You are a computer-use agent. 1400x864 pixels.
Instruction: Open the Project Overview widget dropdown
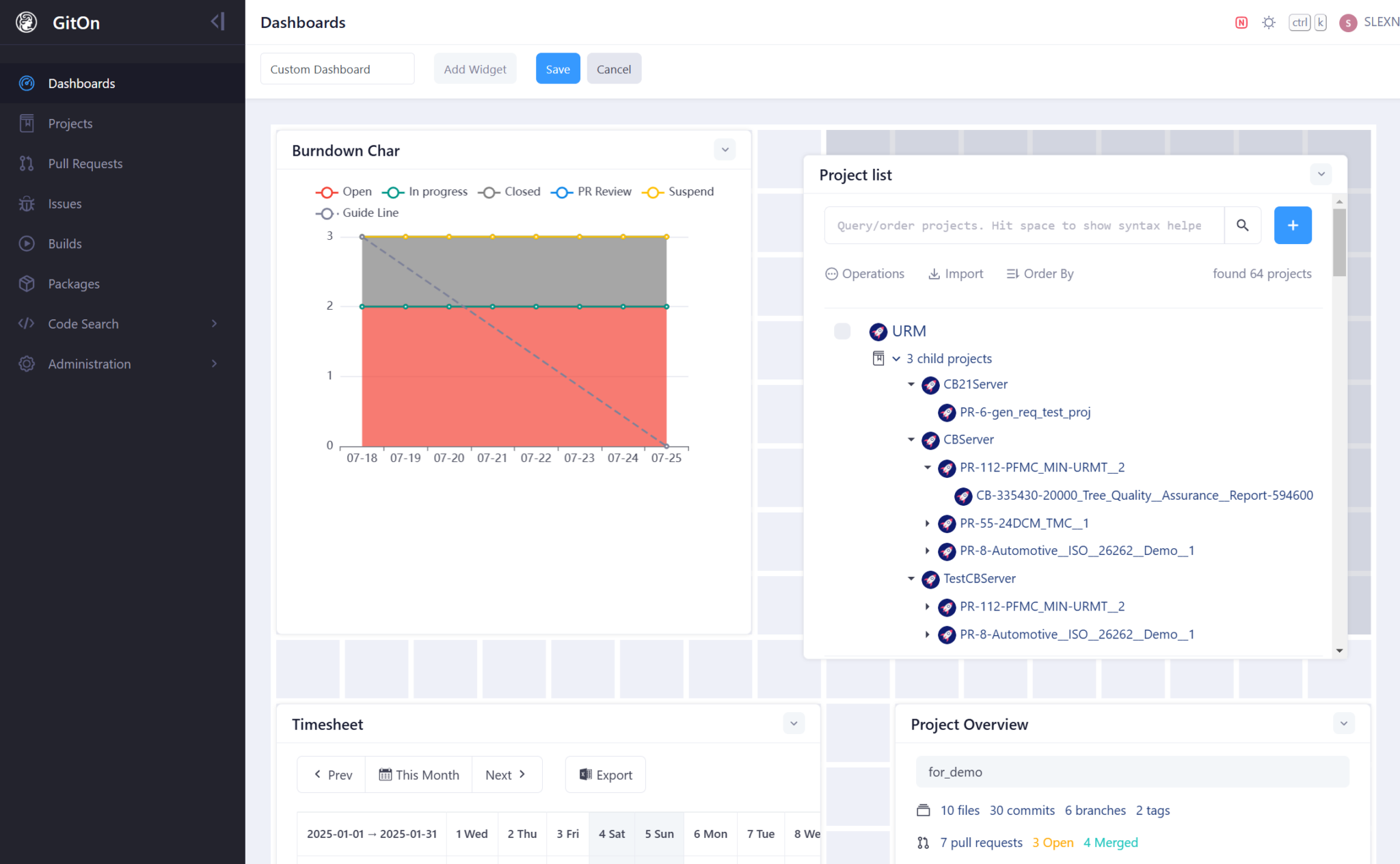1344,723
